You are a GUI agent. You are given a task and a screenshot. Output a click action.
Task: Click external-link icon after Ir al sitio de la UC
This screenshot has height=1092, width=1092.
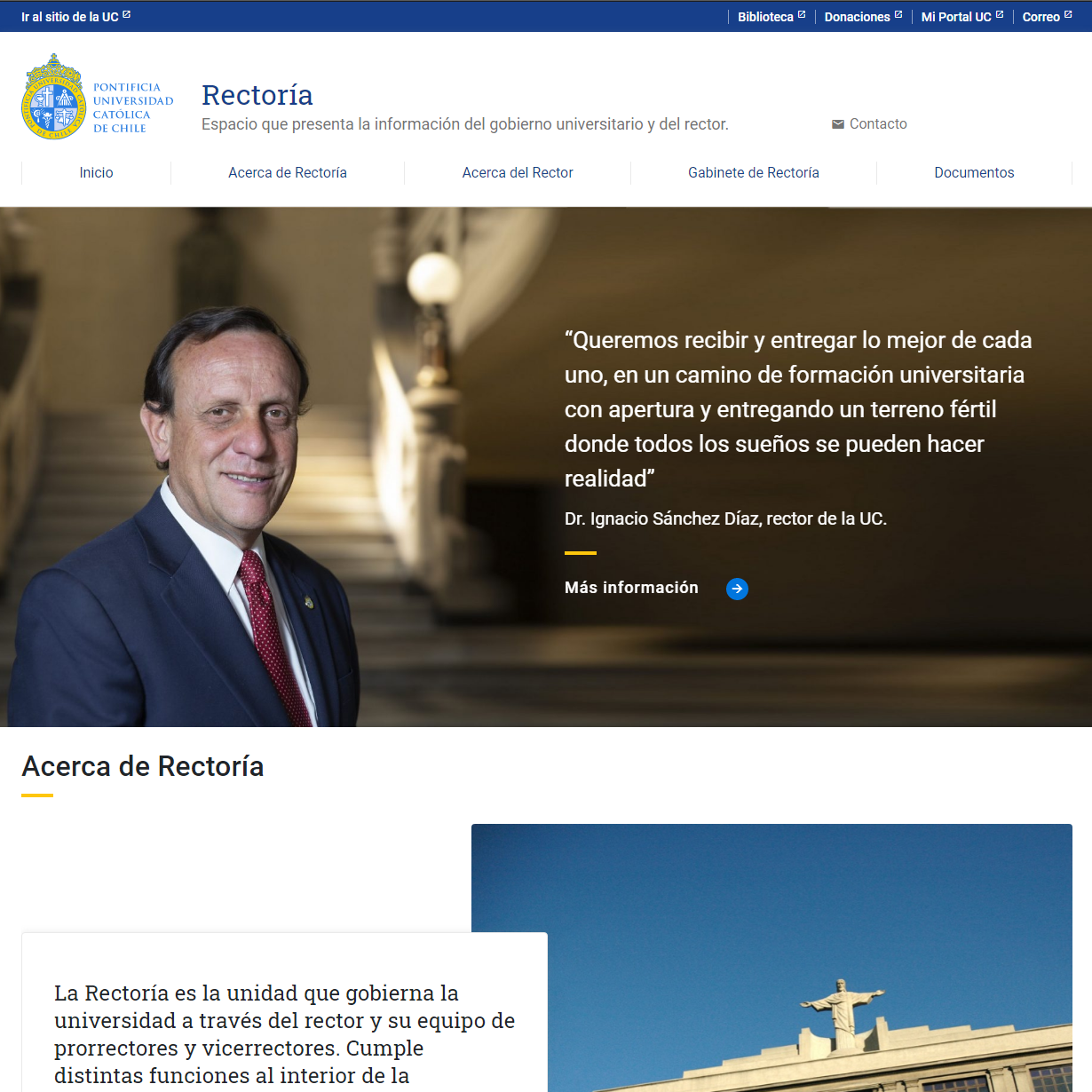(127, 14)
